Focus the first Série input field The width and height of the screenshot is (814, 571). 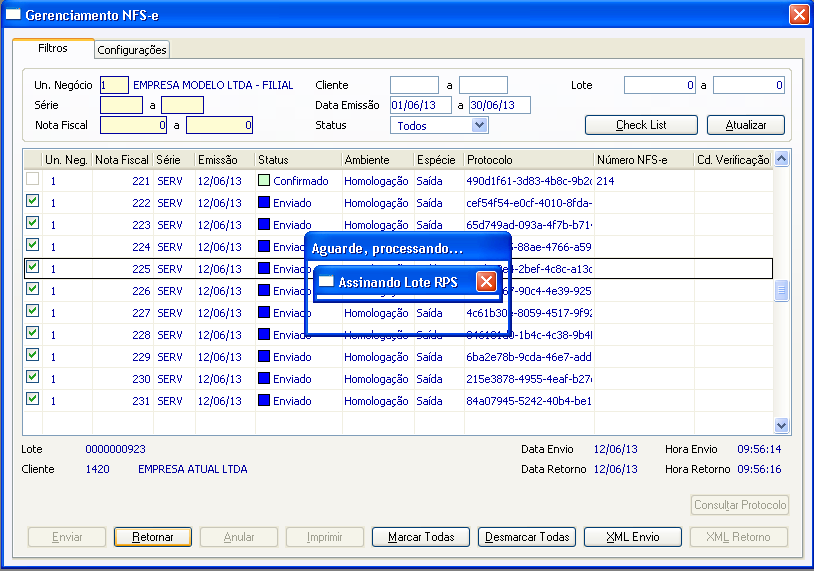(x=121, y=105)
